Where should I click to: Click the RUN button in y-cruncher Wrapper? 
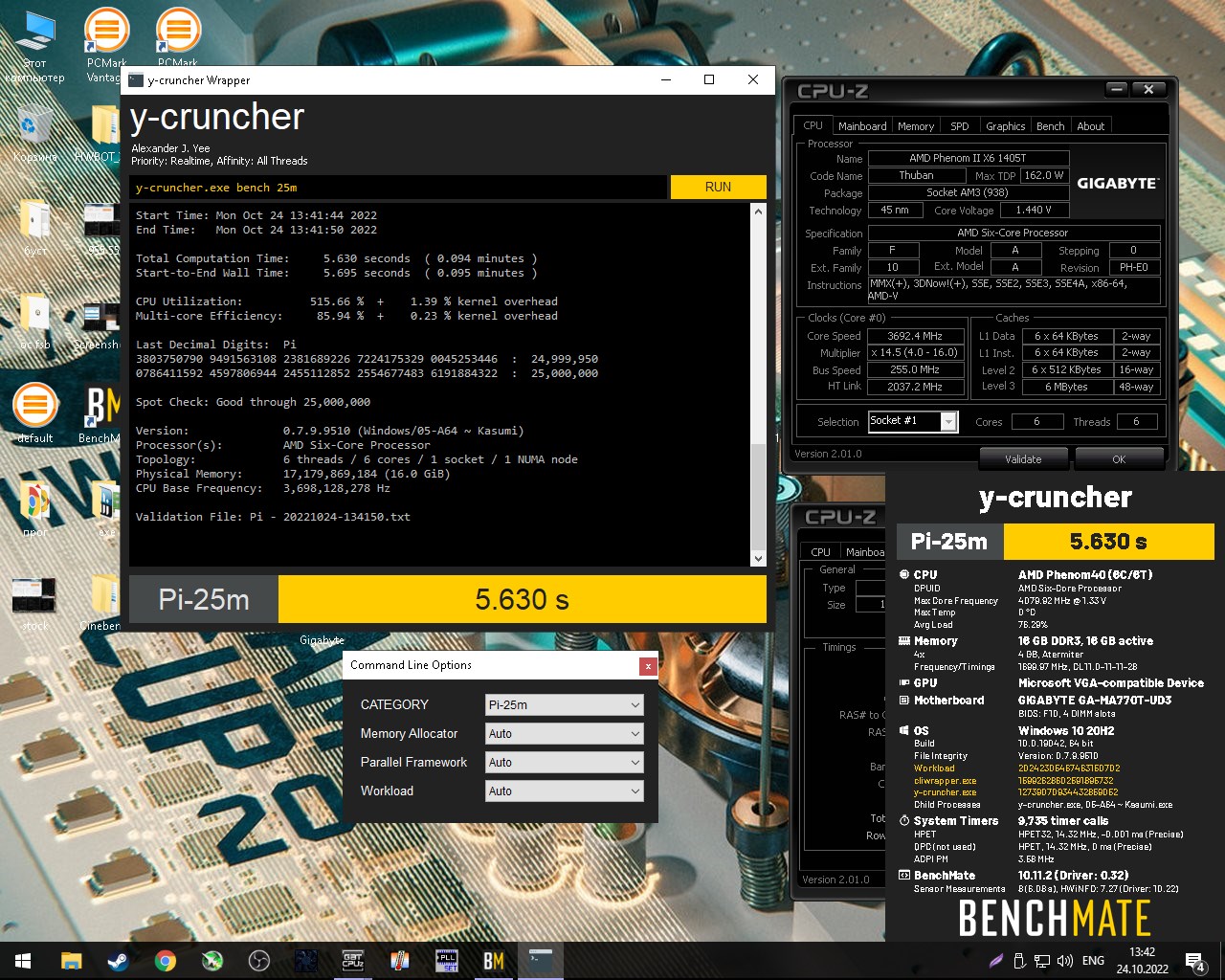[718, 187]
